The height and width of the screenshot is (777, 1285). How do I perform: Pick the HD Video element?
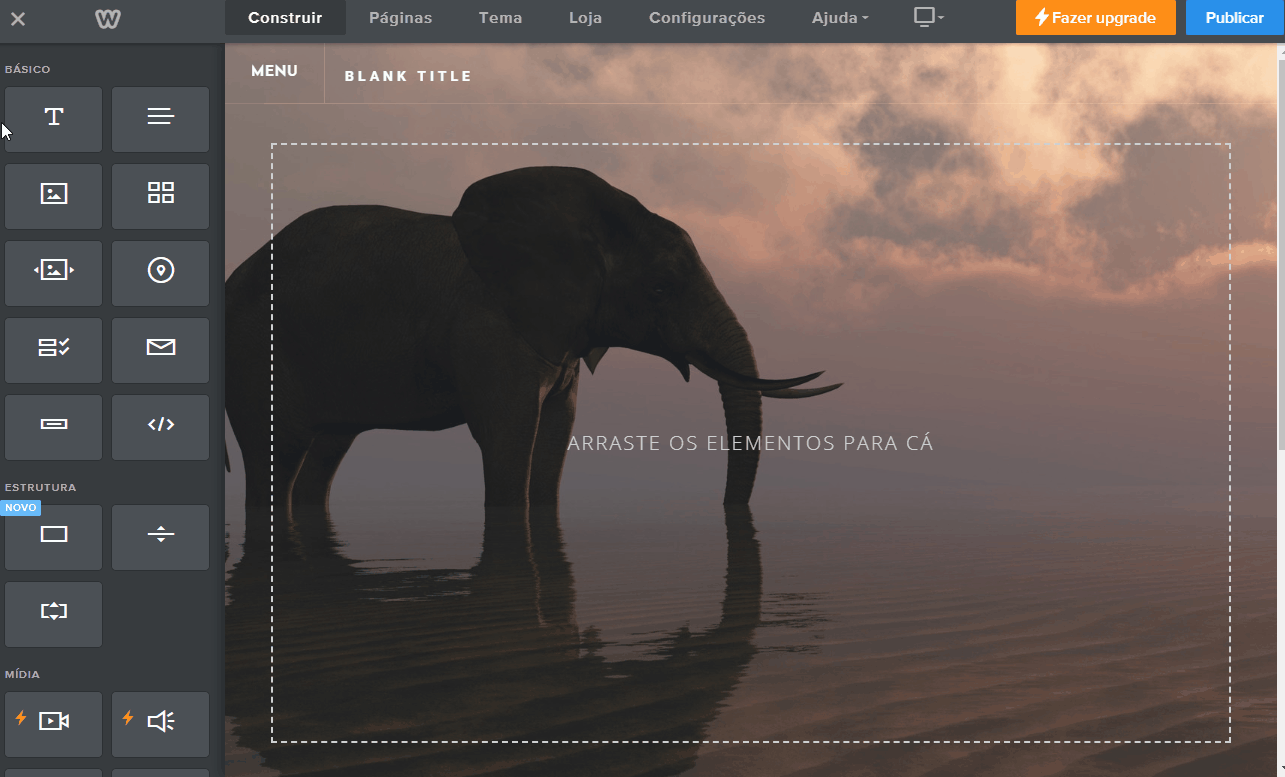54,724
